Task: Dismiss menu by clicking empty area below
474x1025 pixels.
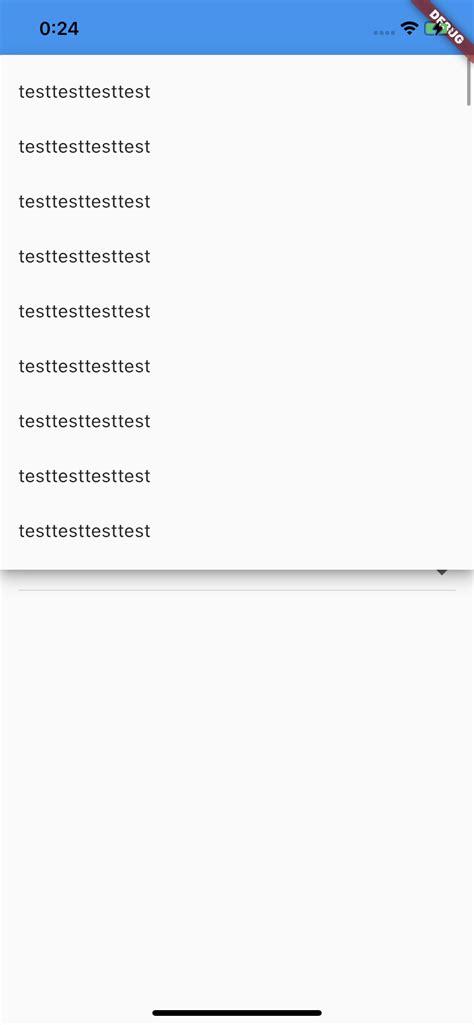Action: [x=237, y=784]
